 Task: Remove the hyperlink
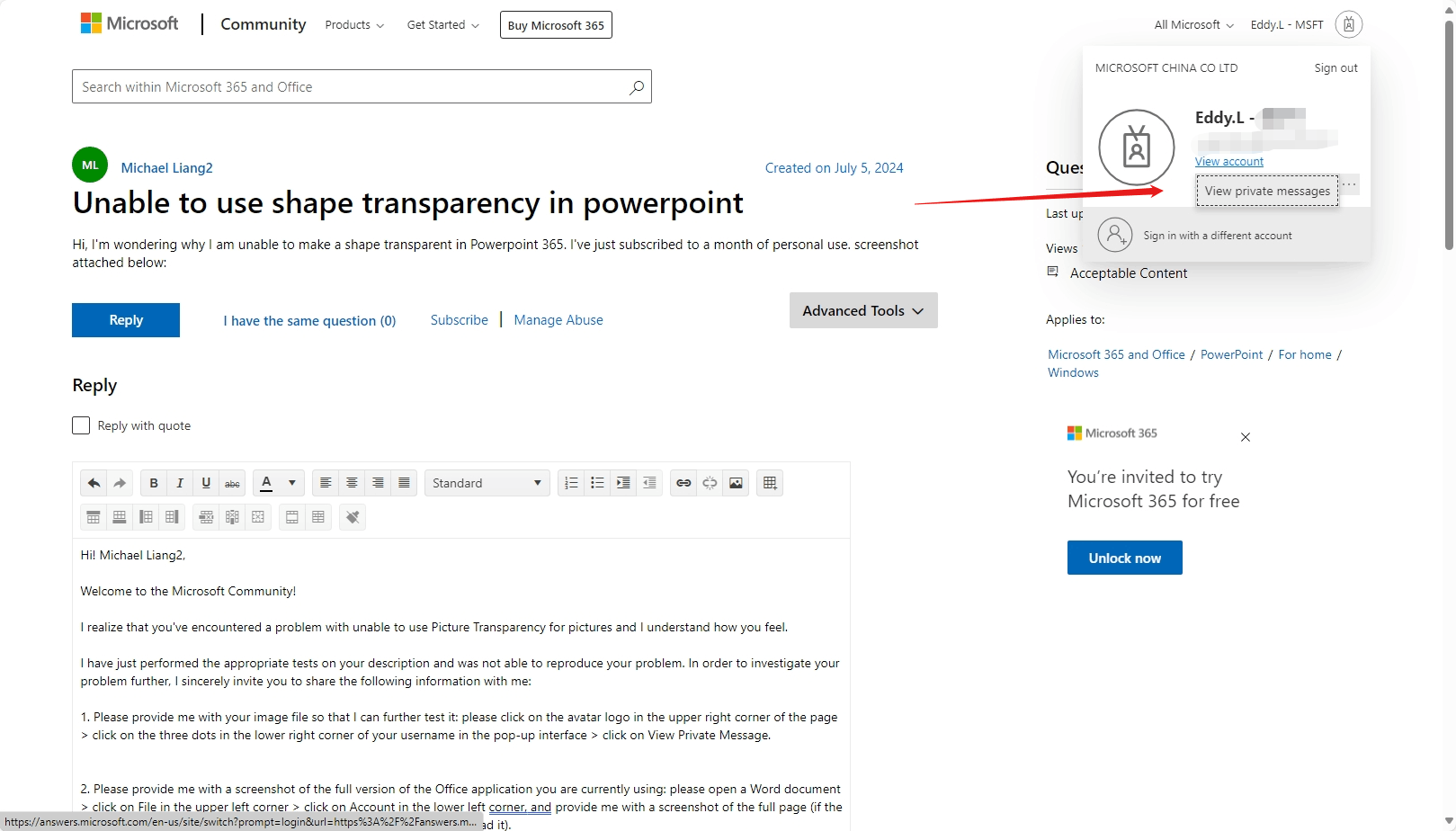click(710, 483)
